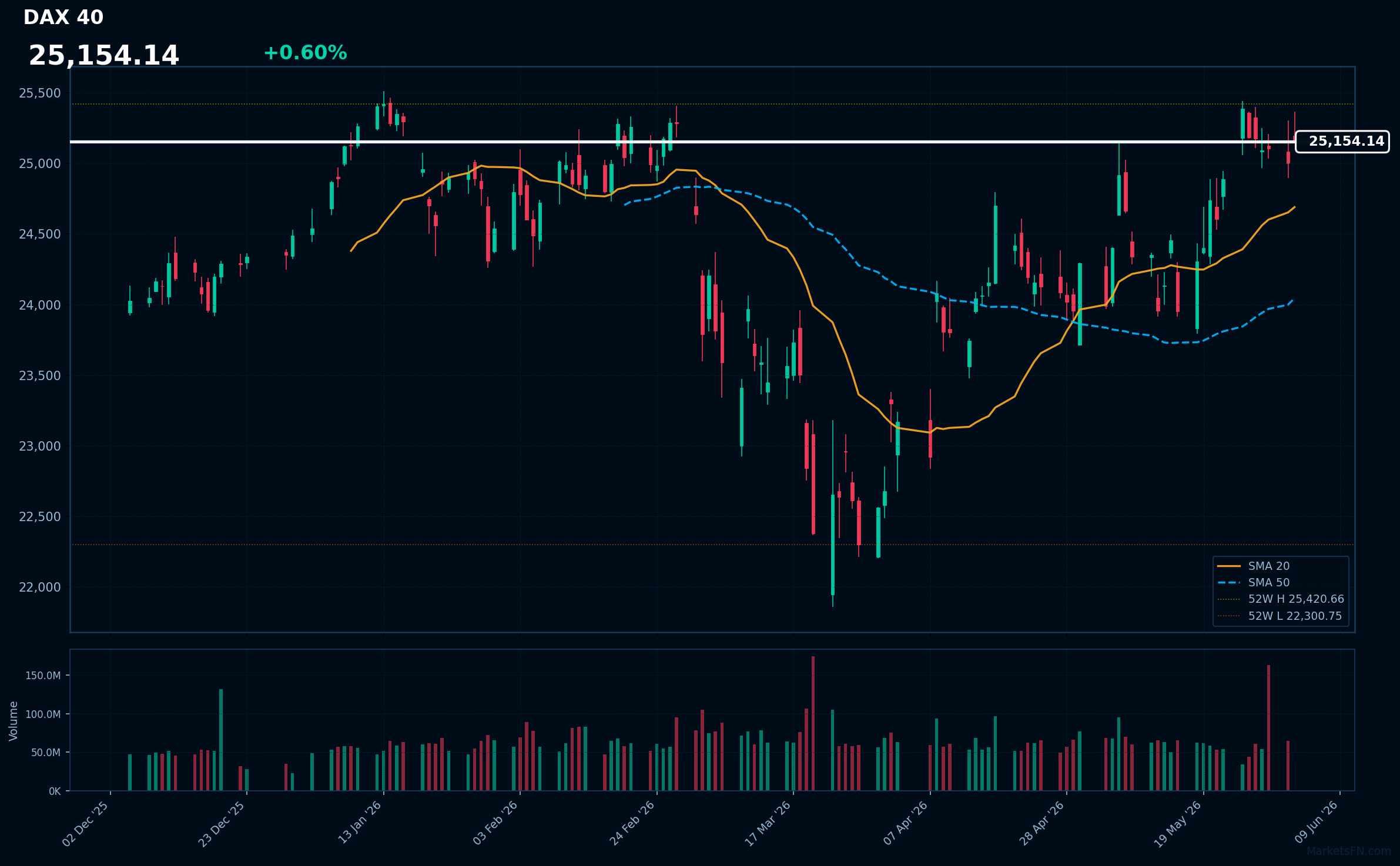
Task: Click the 24,500 price axis label
Action: (x=40, y=234)
